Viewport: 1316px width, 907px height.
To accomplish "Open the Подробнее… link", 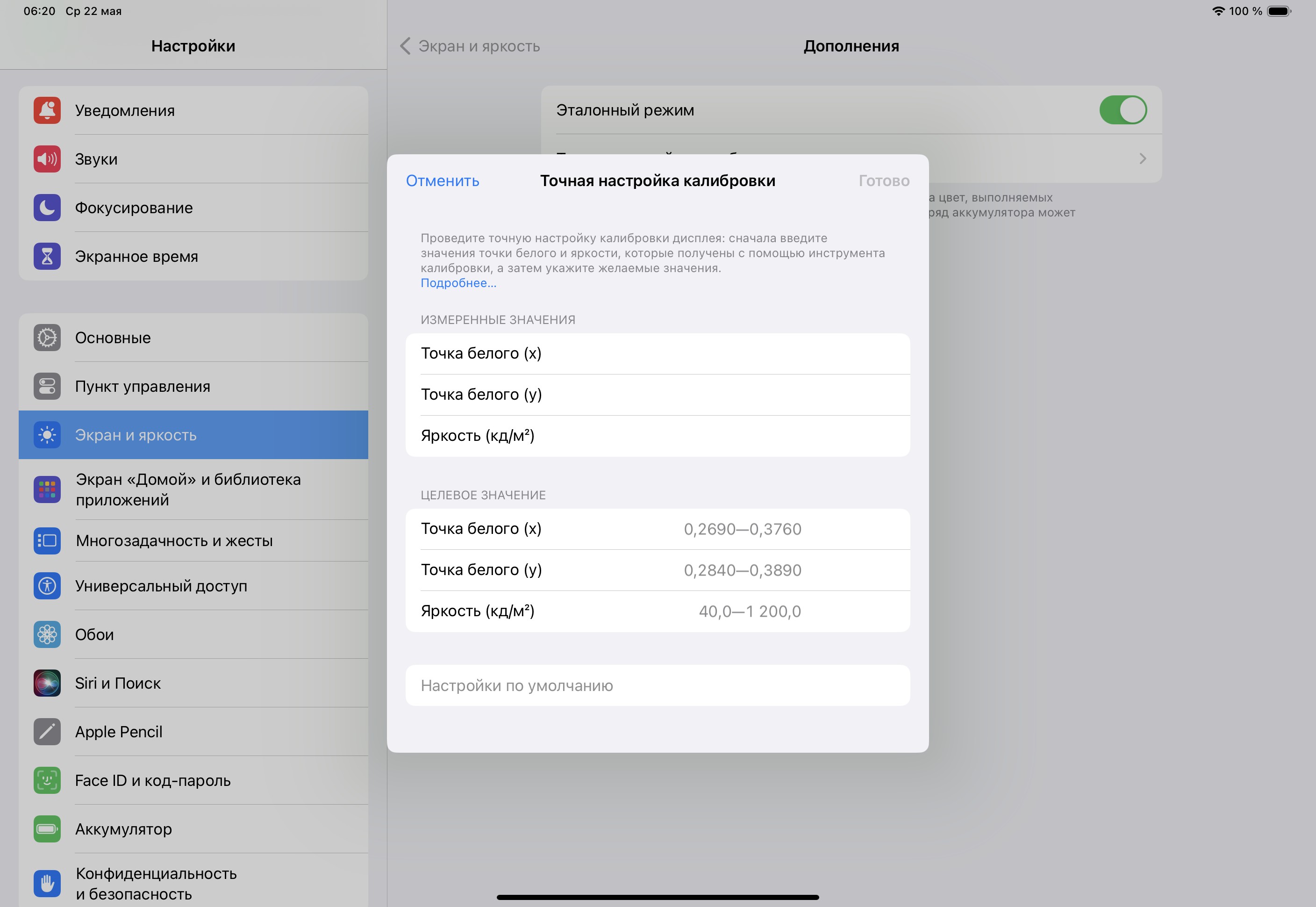I will 458,283.
